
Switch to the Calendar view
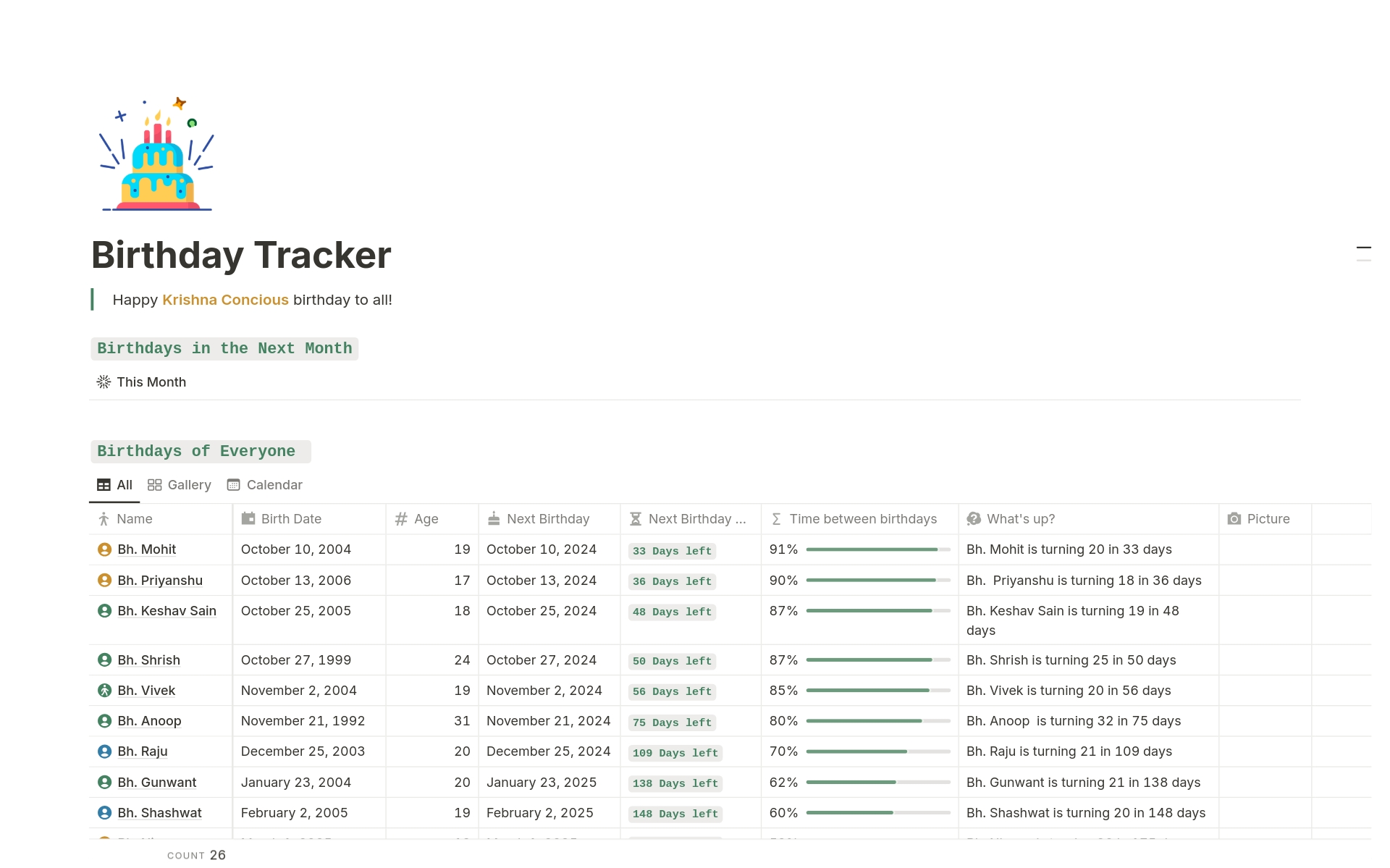(264, 485)
